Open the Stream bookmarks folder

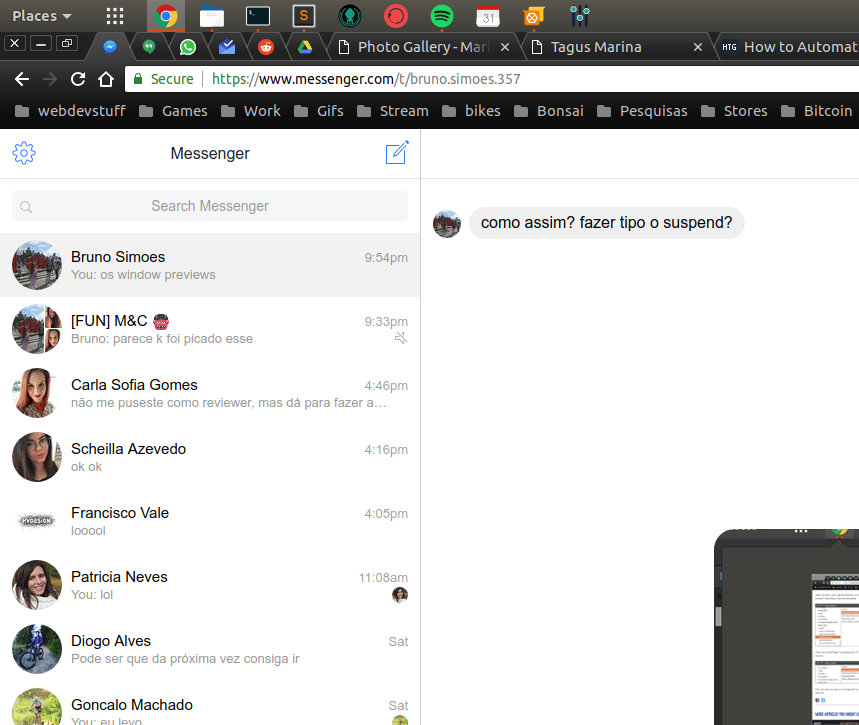(393, 111)
